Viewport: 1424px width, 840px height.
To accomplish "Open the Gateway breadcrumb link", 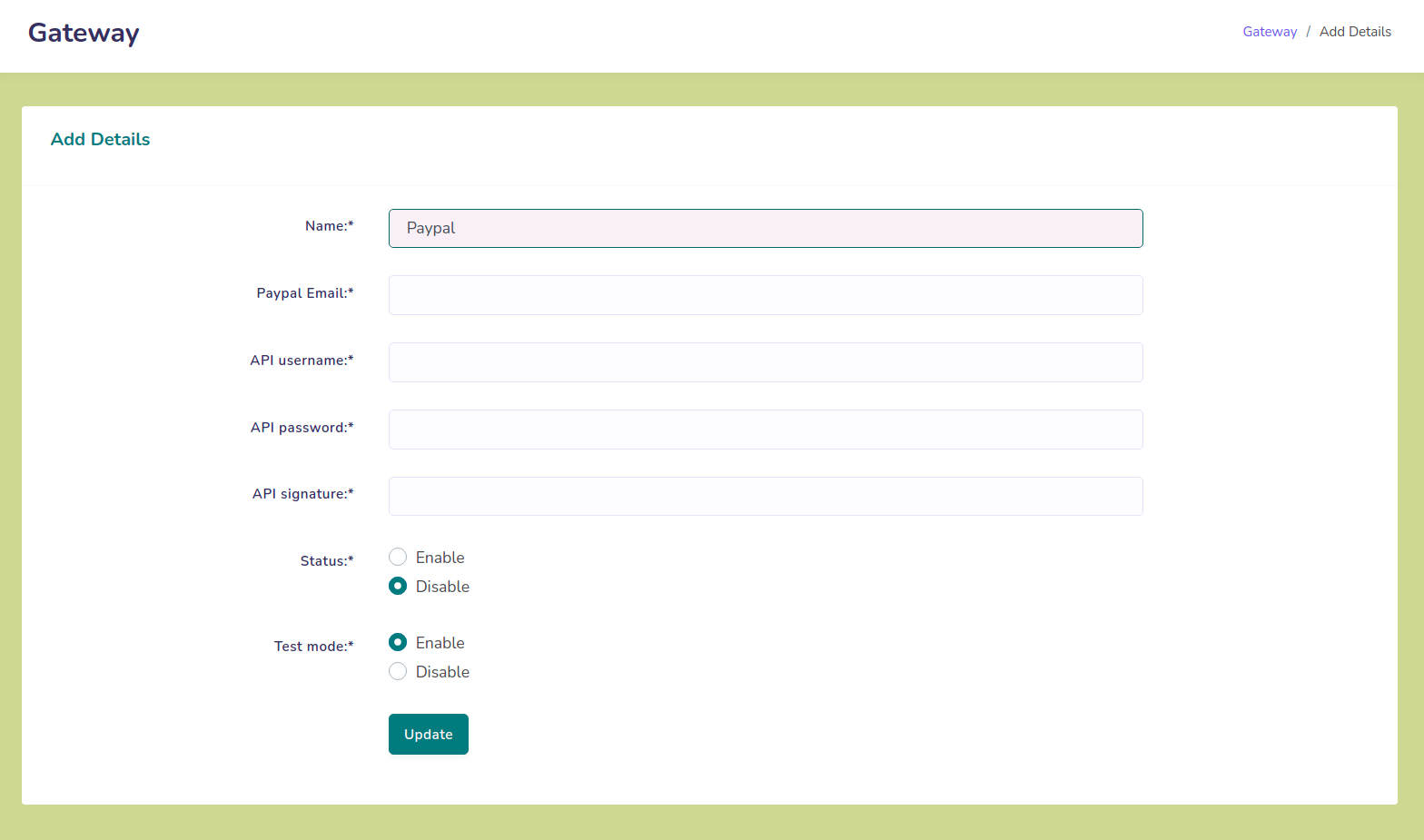I will [x=1269, y=32].
